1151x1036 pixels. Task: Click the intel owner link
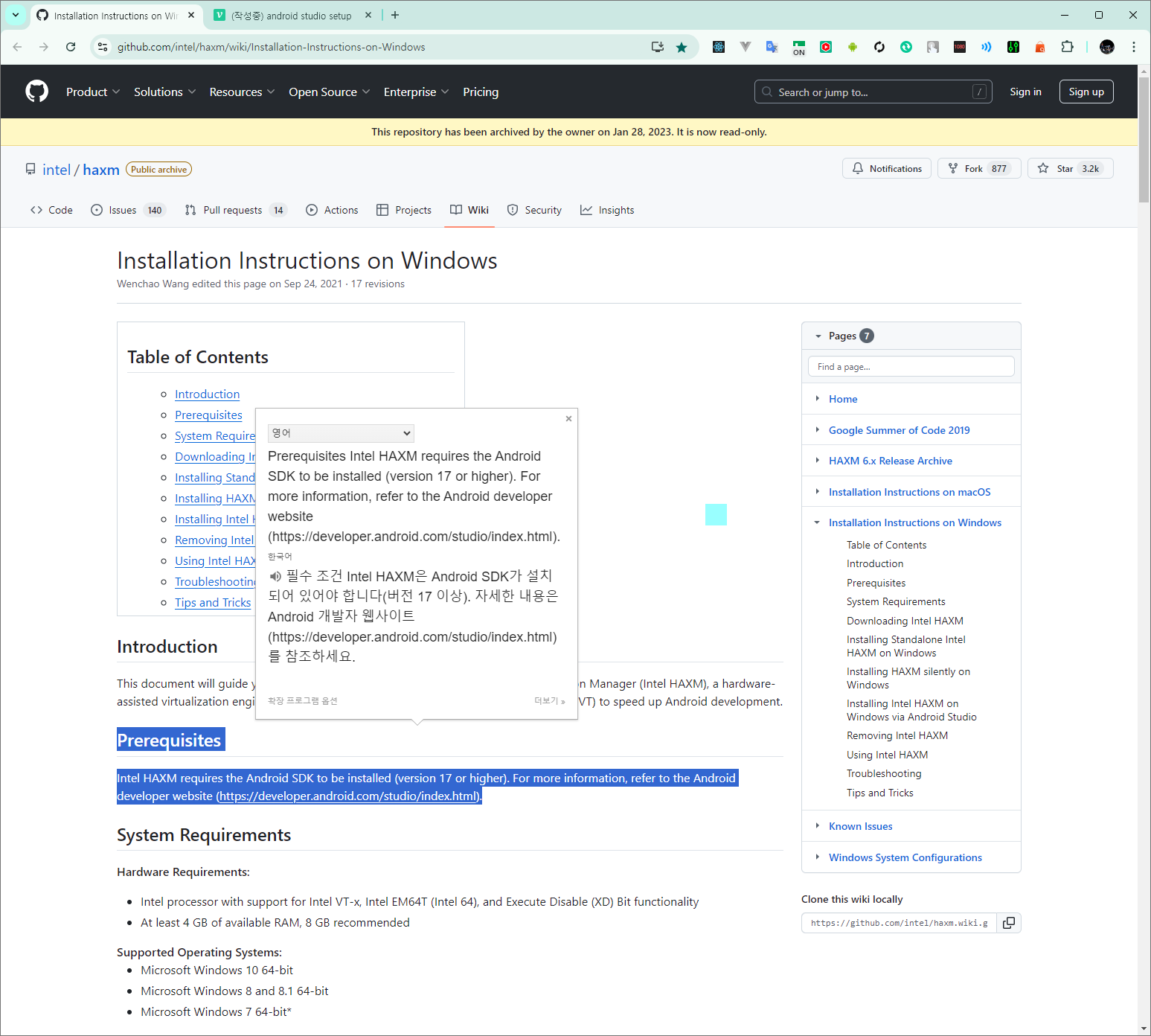(x=57, y=170)
